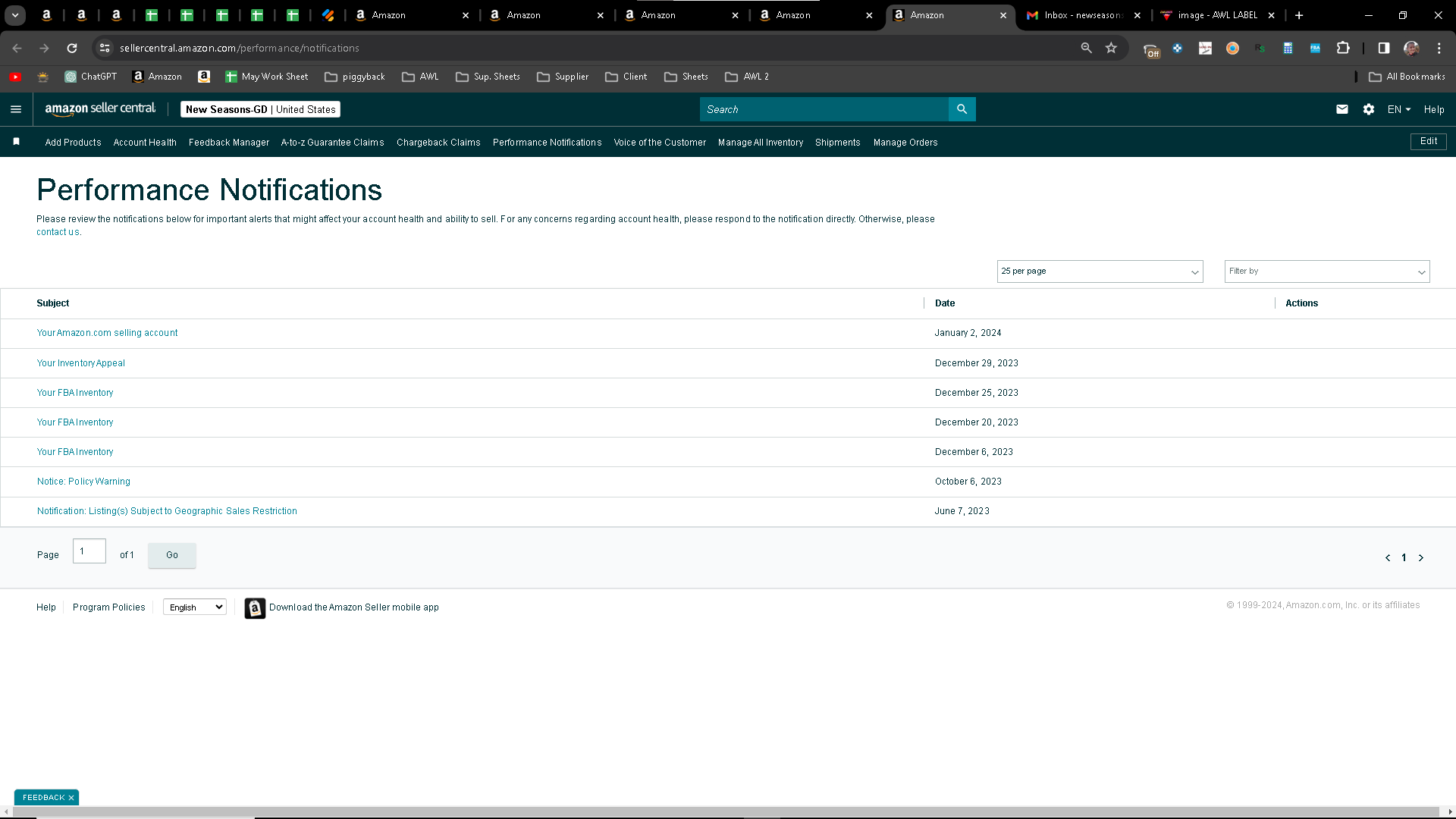Screen dimensions: 1456x819
Task: Click the page number input box
Action: 89,551
